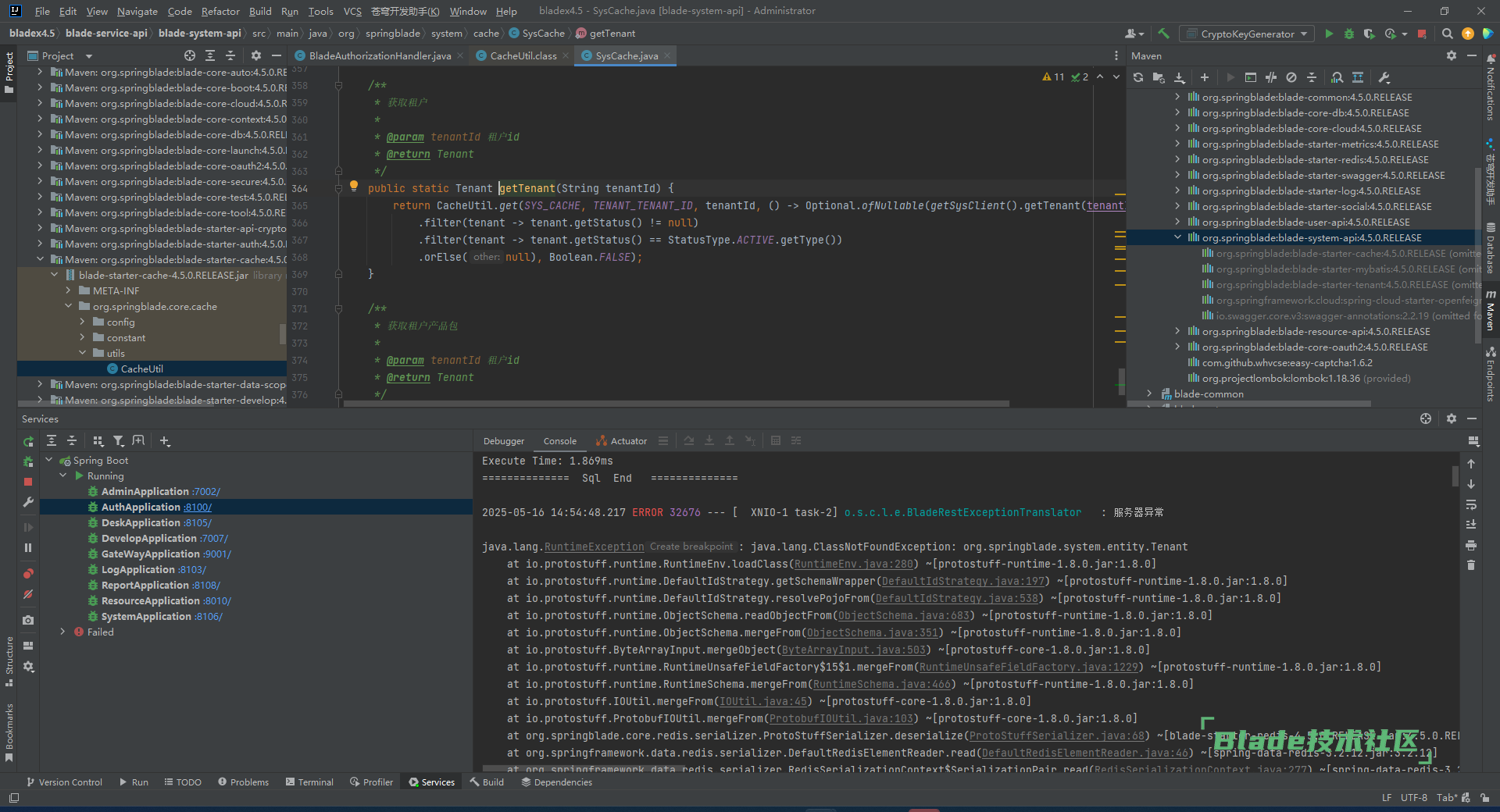Viewport: 1500px width, 812px height.
Task: Toggle Maven offline mode icon
Action: pyautogui.click(x=1271, y=77)
